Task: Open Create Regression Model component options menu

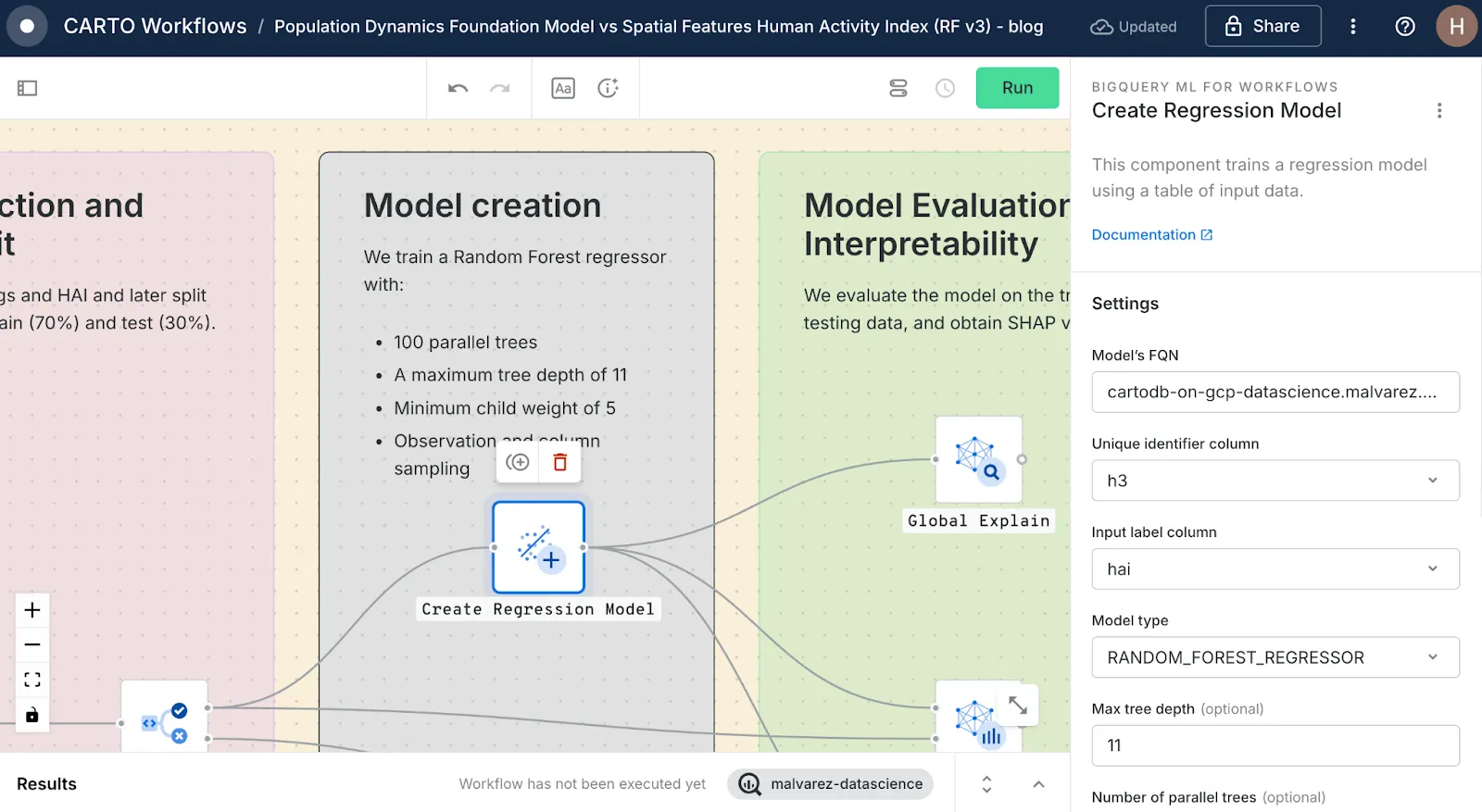Action: pyautogui.click(x=1438, y=111)
